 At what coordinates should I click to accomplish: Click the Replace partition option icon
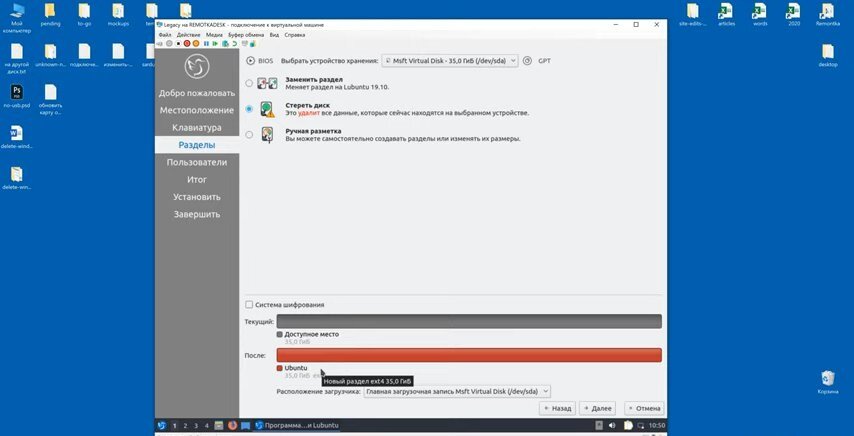click(267, 83)
